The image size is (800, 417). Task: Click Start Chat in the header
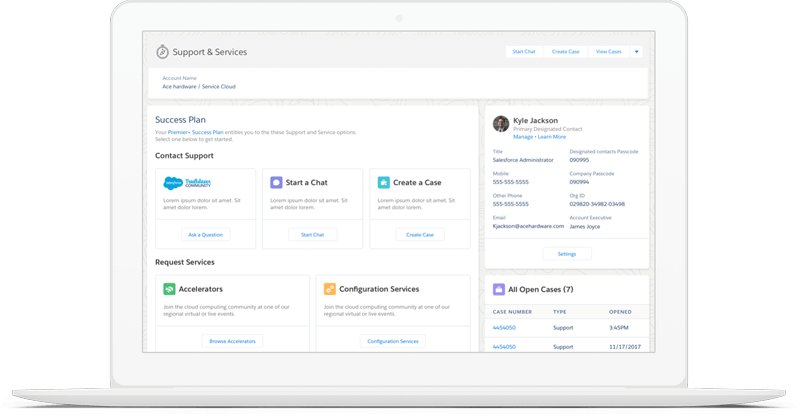point(524,52)
